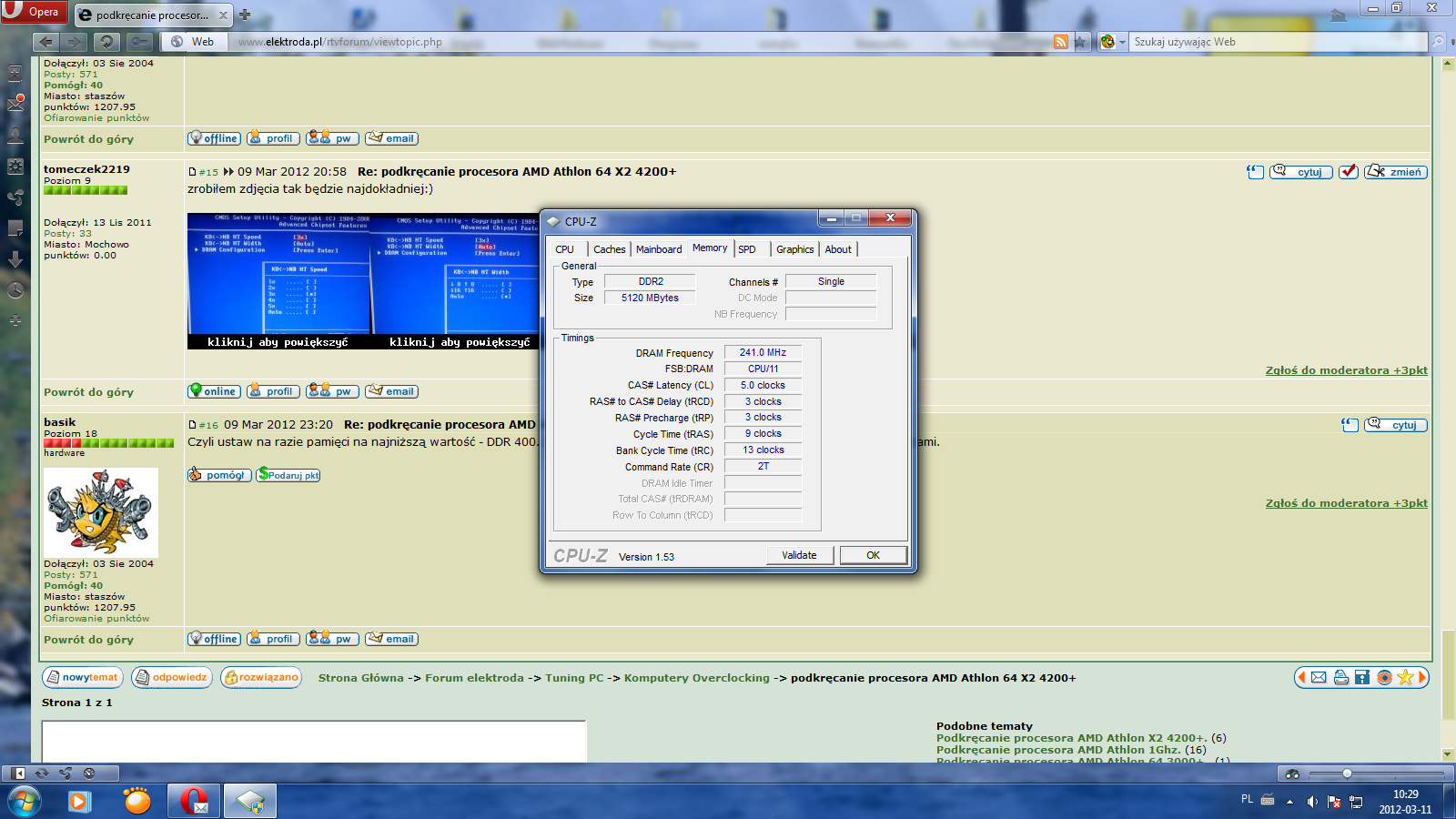Open the password wand key icon
The image size is (1456, 819).
click(139, 42)
